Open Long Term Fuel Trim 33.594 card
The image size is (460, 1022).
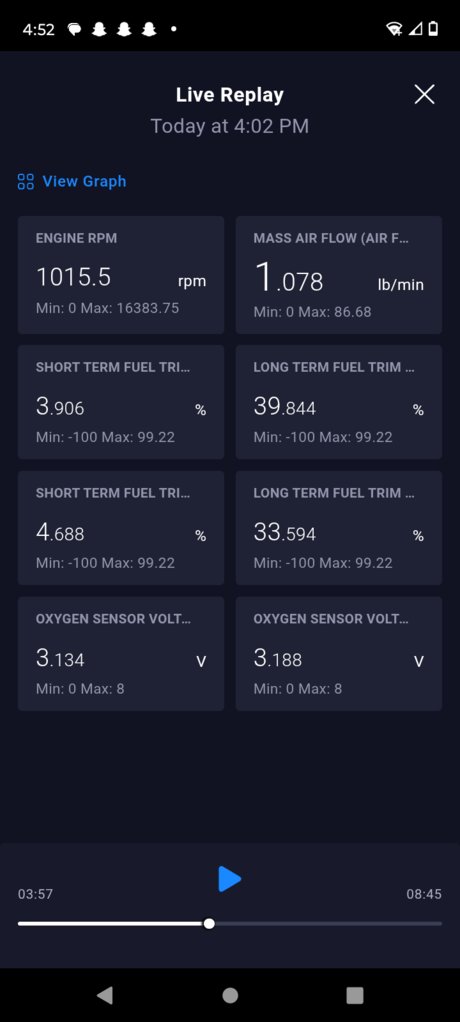coord(339,528)
